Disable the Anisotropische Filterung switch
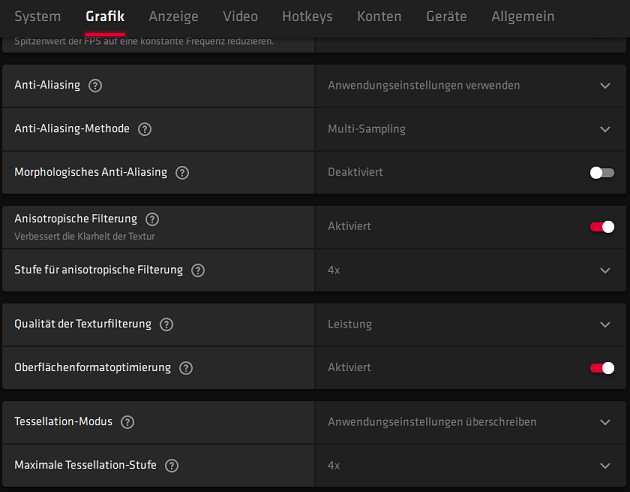 602,227
